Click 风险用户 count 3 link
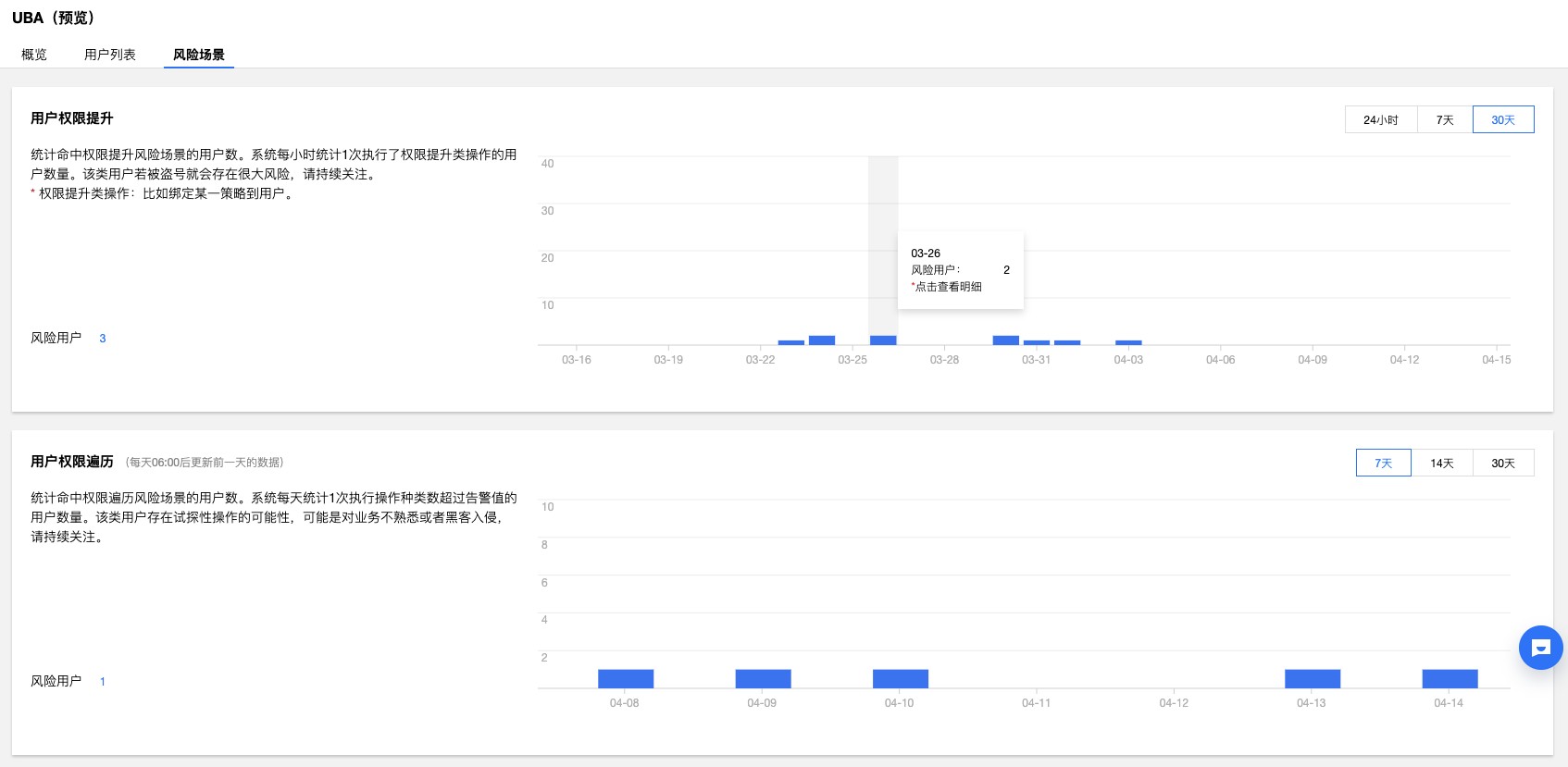The image size is (1568, 767). click(103, 339)
